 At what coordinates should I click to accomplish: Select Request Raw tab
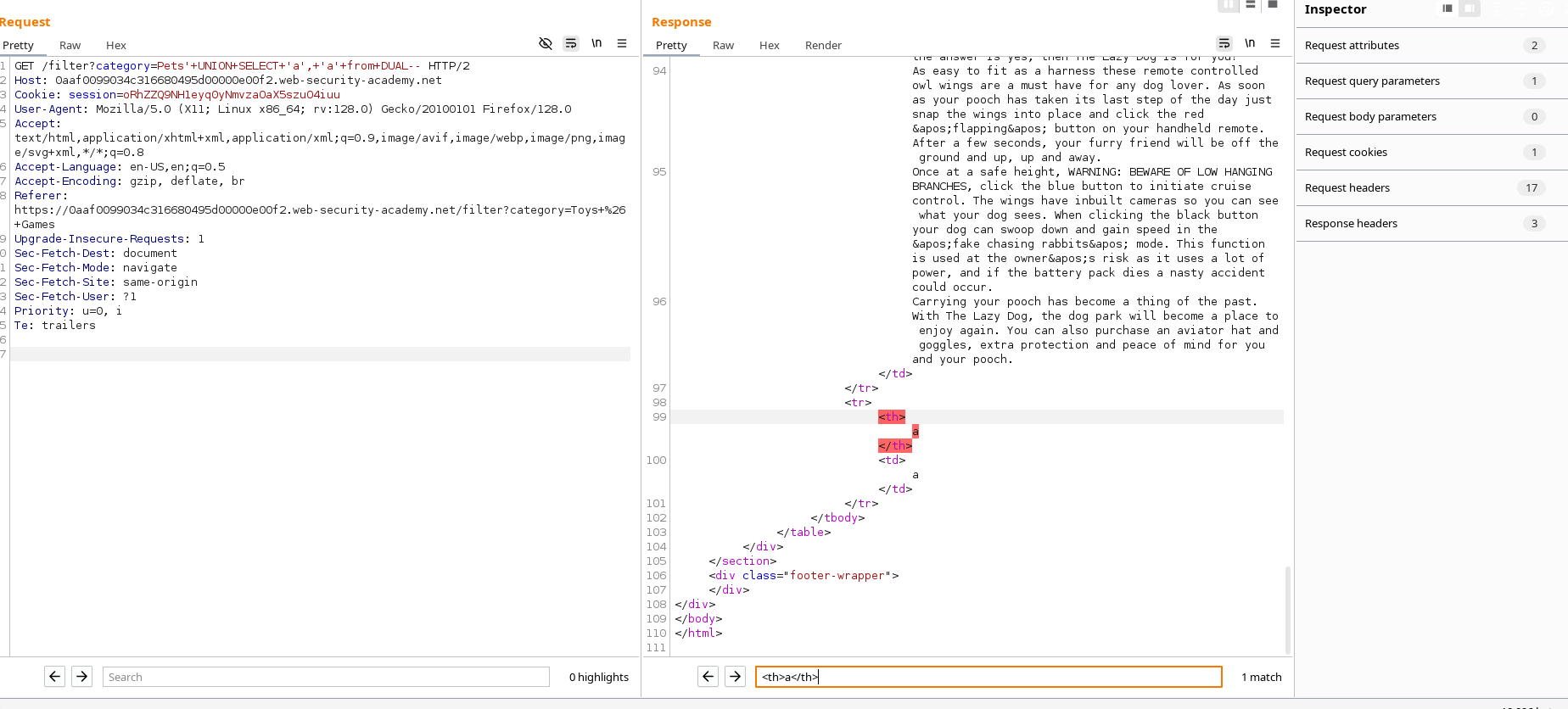(x=70, y=45)
